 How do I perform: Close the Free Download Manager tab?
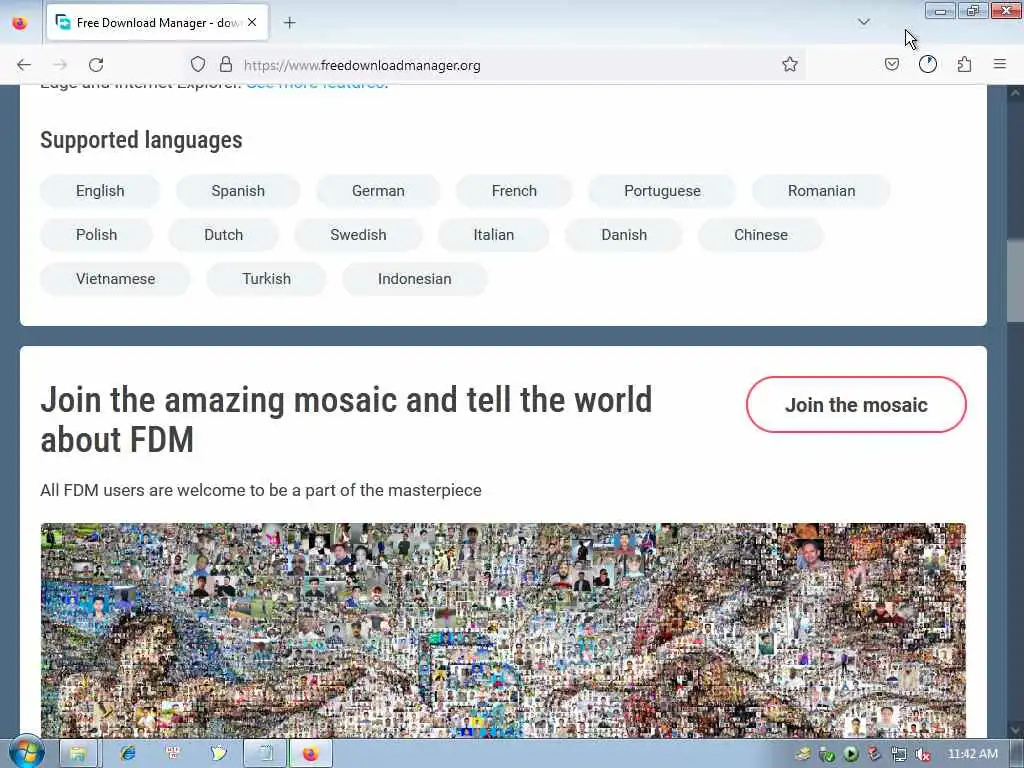pyautogui.click(x=252, y=22)
